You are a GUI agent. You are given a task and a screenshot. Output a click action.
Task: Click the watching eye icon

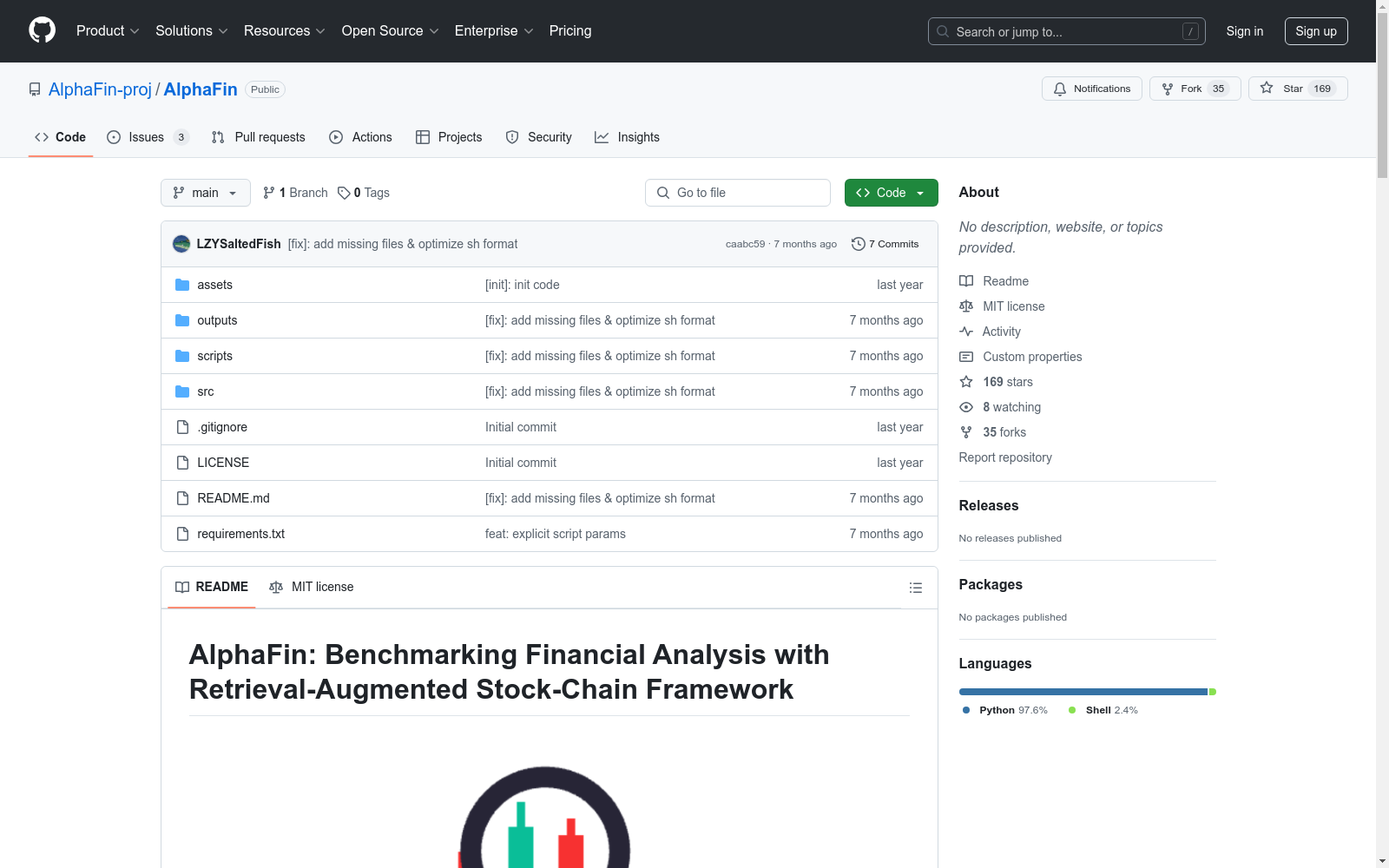(966, 407)
